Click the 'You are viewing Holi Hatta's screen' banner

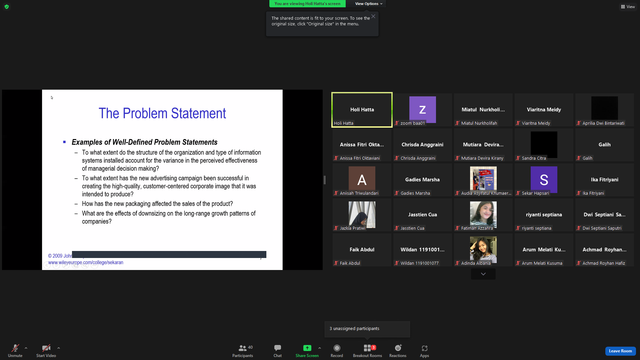307,4
